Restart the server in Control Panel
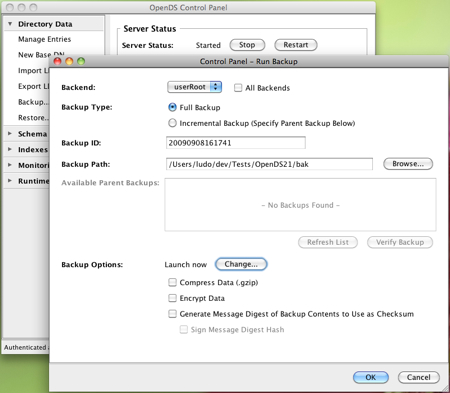Viewport: 450px width, 393px height. tap(296, 45)
